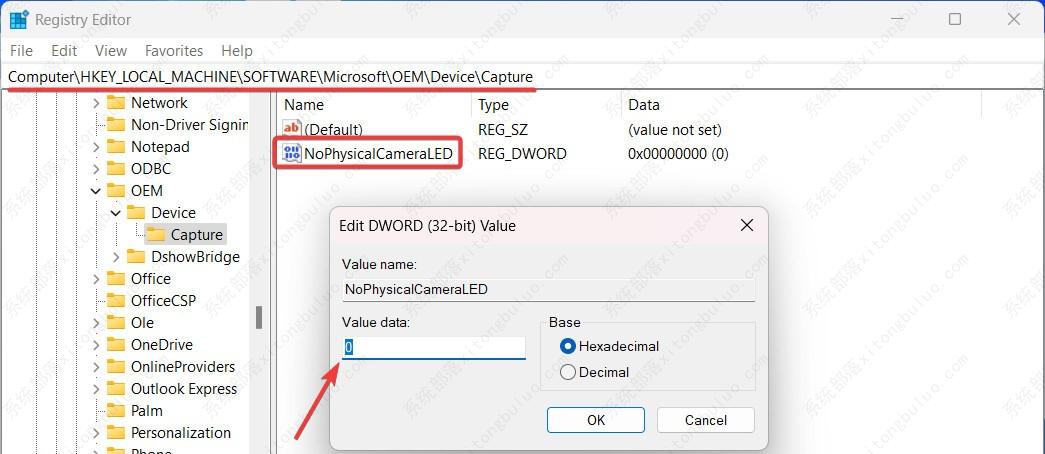The height and width of the screenshot is (454, 1045).
Task: Click the (Default) string value icon
Action: click(x=292, y=129)
